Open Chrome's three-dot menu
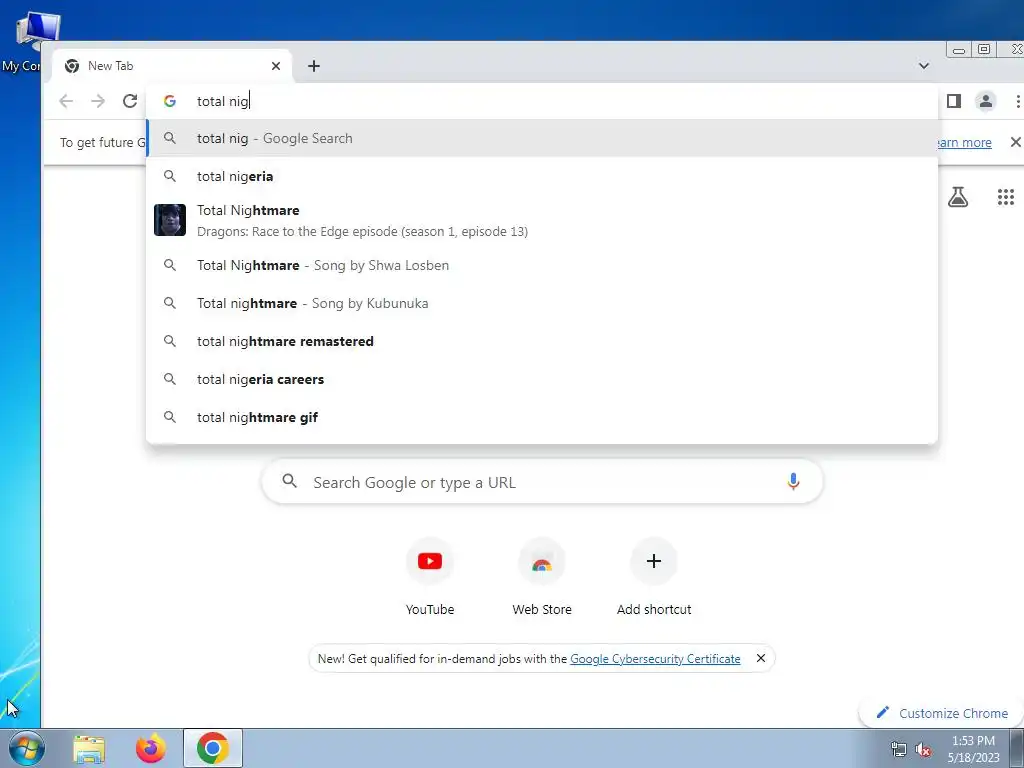The height and width of the screenshot is (768, 1024). pos(1017,101)
